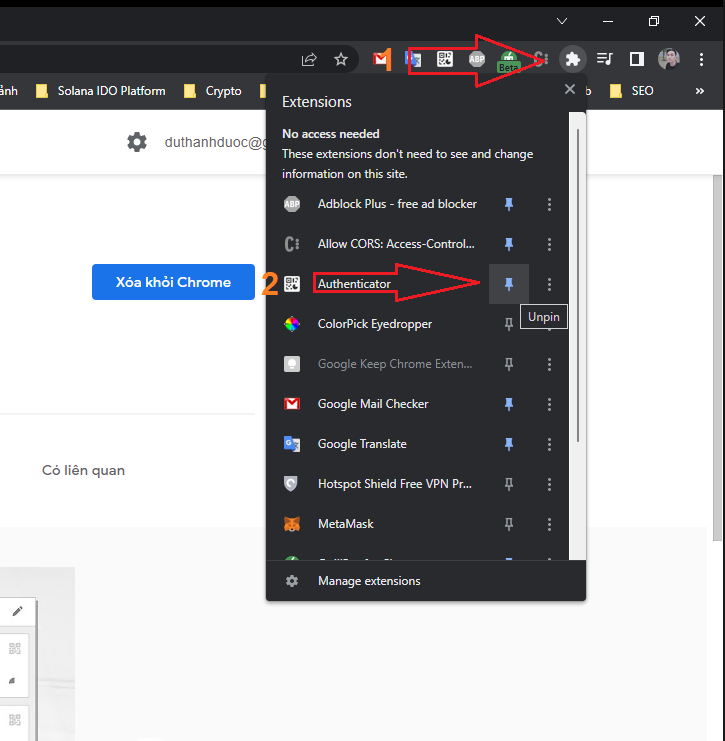Toggle the Chrome side panel icon
This screenshot has height=741, width=725.
(637, 59)
